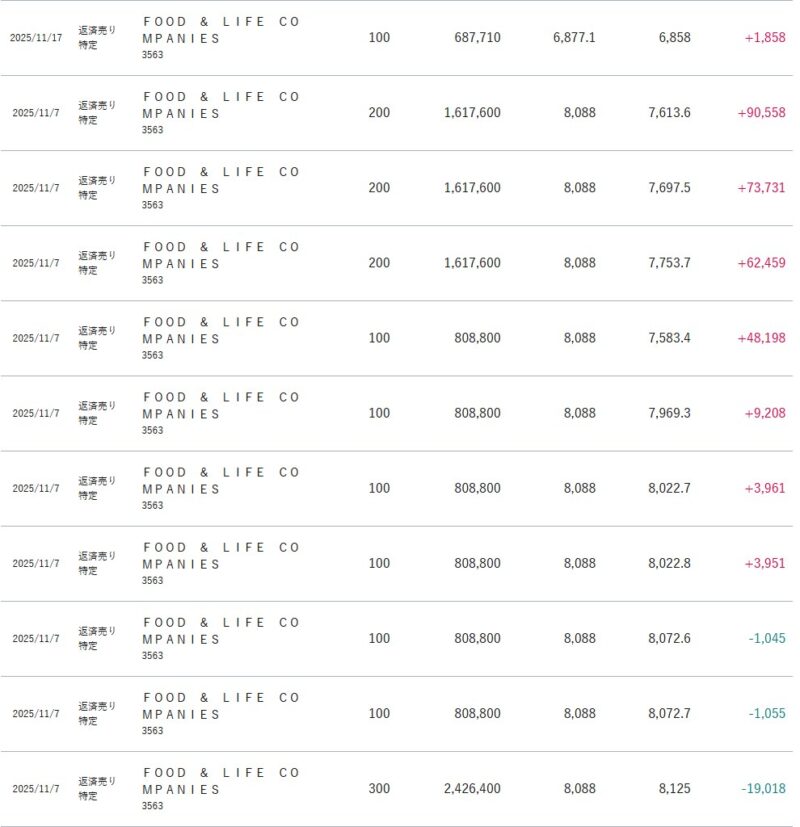800x827 pixels.
Task: Select the -1,045 loss value
Action: click(767, 638)
